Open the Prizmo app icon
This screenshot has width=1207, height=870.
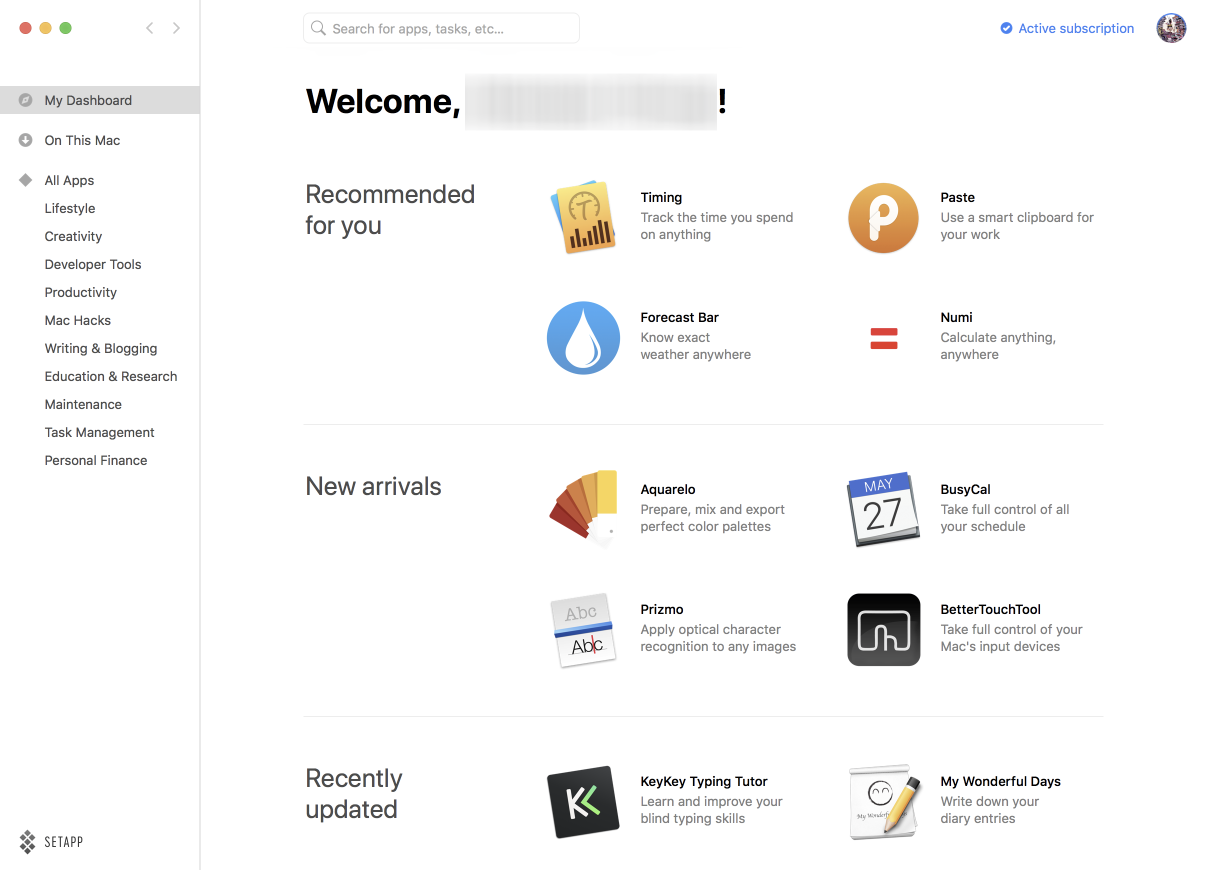click(583, 630)
